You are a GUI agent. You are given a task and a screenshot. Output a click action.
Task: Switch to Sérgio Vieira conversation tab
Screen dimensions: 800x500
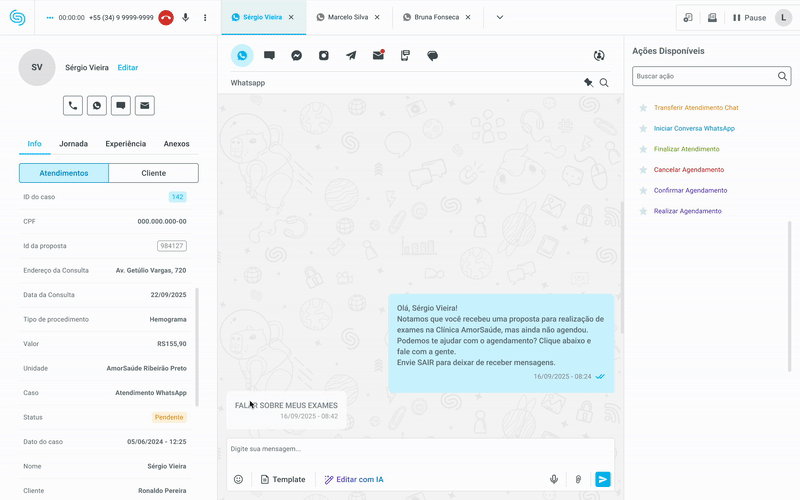262,17
